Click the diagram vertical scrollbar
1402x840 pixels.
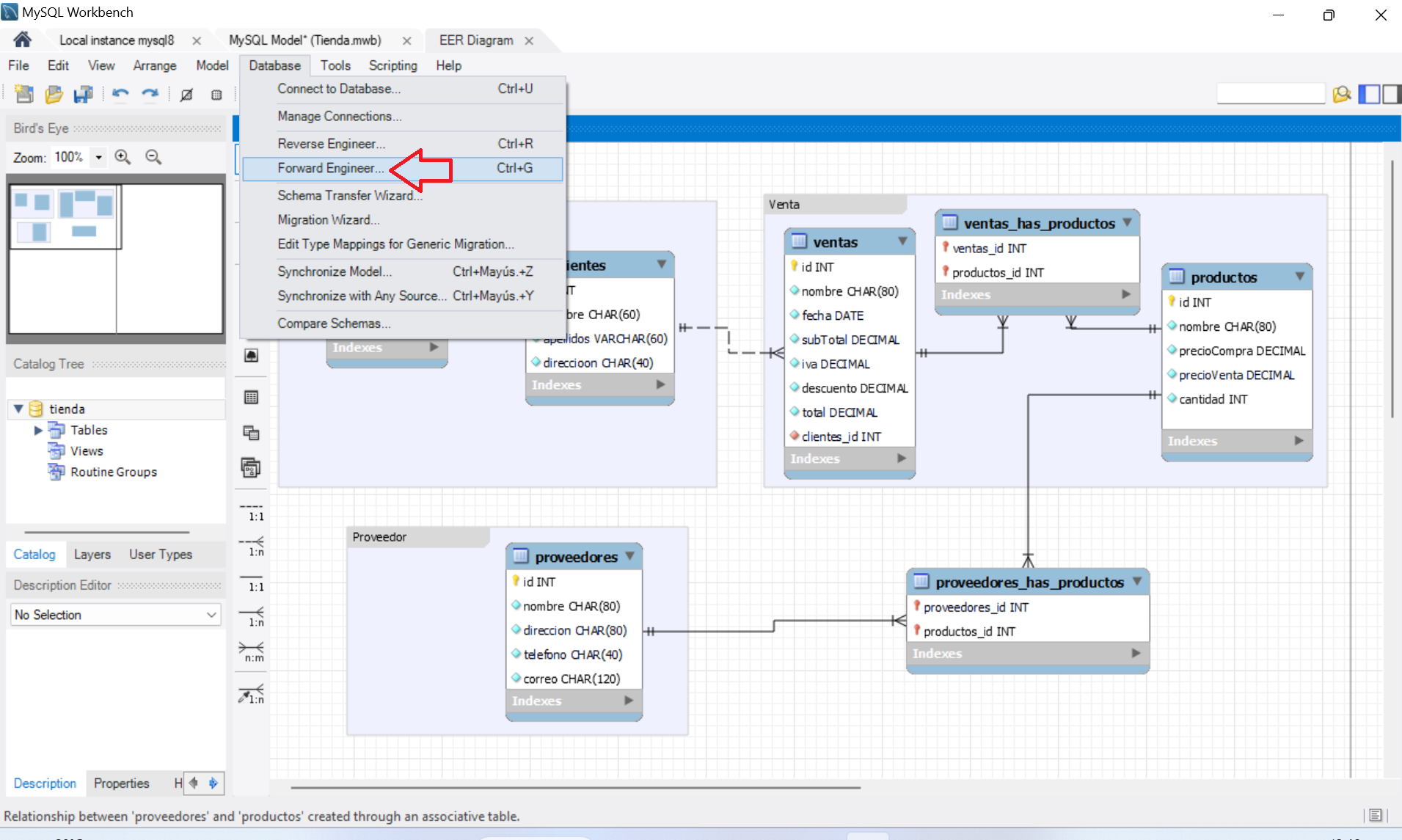pos(1392,289)
